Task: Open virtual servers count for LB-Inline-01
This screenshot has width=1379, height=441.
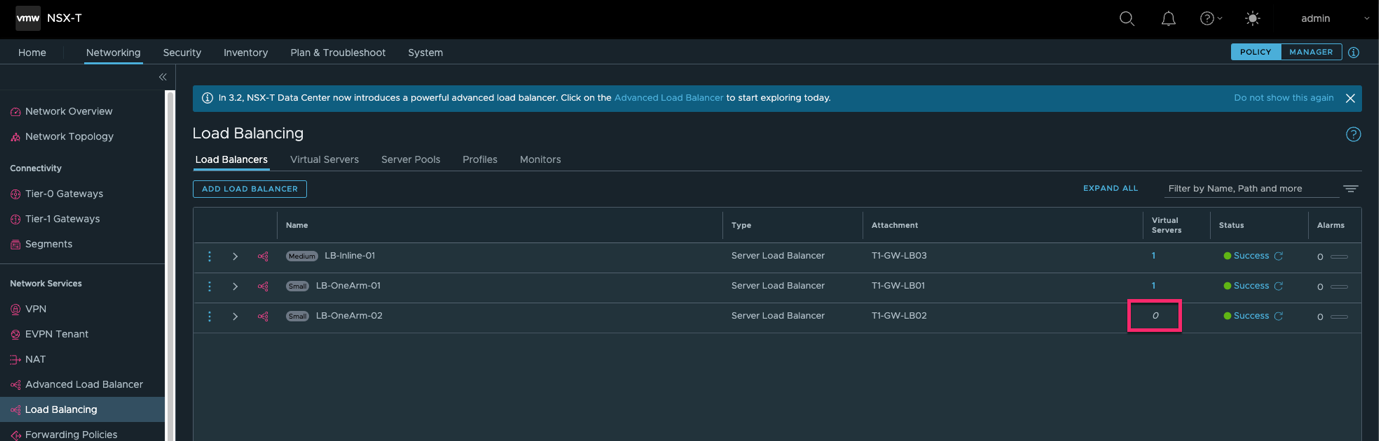Action: pyautogui.click(x=1153, y=256)
